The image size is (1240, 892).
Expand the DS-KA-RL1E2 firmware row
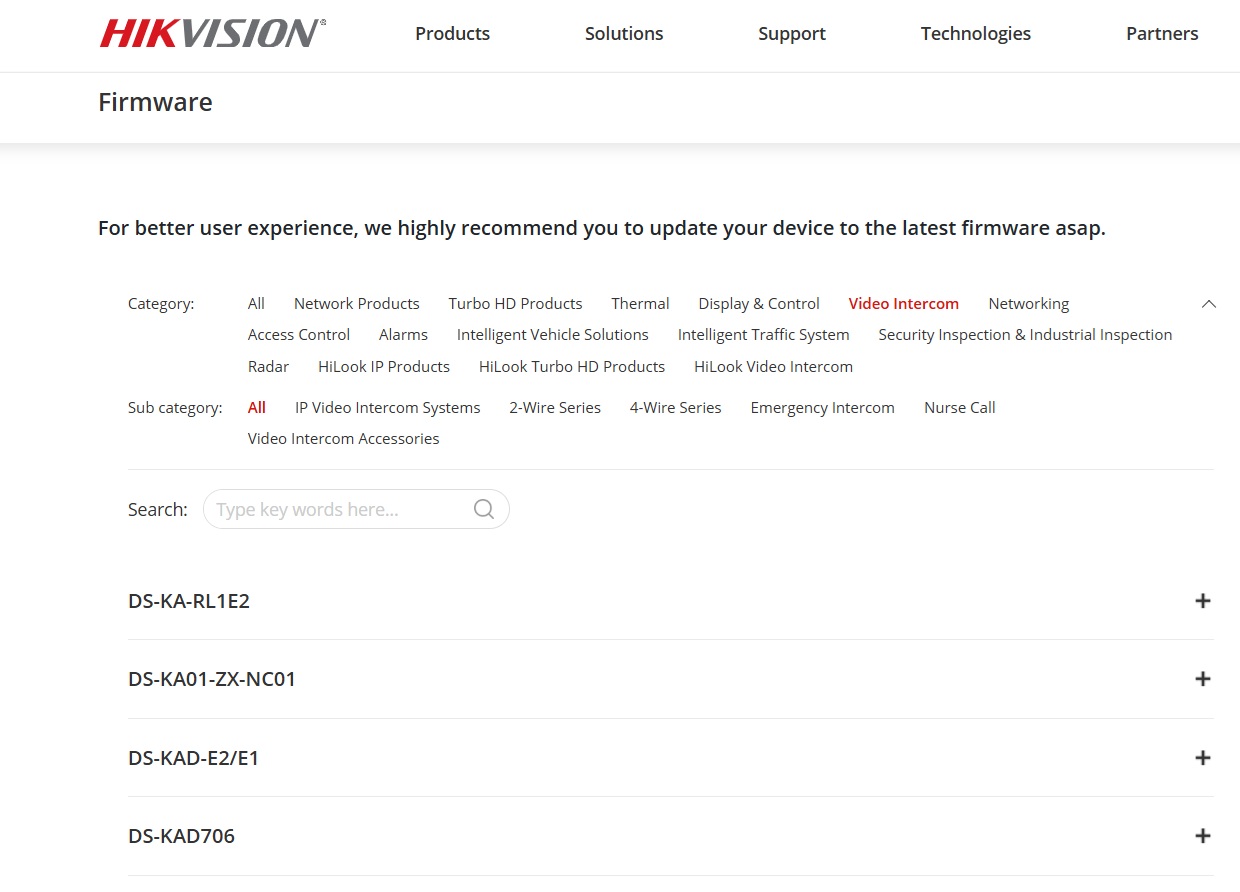pos(1203,601)
